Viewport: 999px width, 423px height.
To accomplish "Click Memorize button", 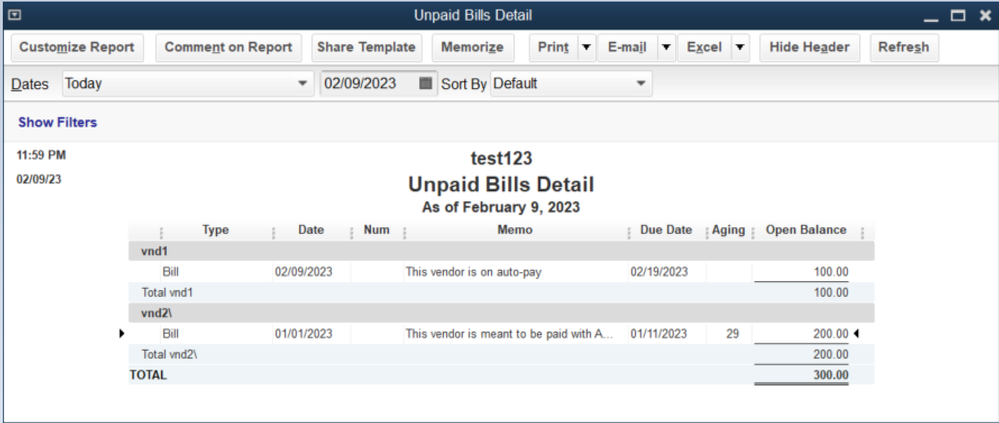I will coord(473,47).
